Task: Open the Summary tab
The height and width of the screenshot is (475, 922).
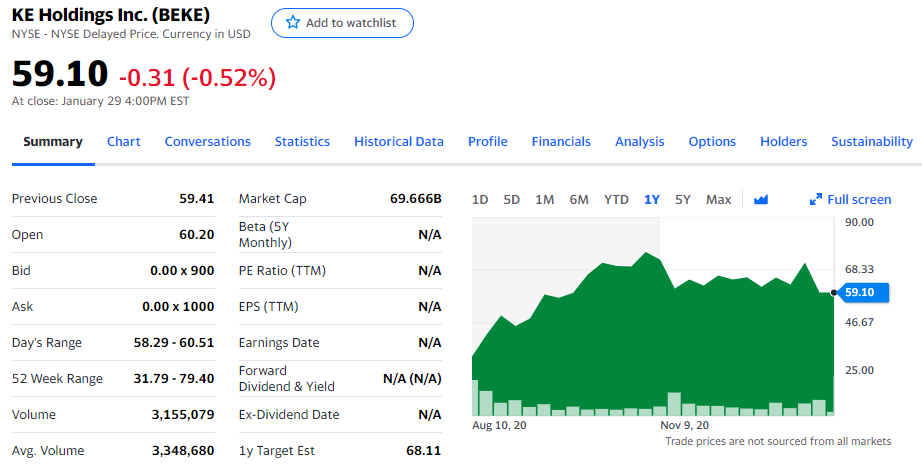Action: 53,142
